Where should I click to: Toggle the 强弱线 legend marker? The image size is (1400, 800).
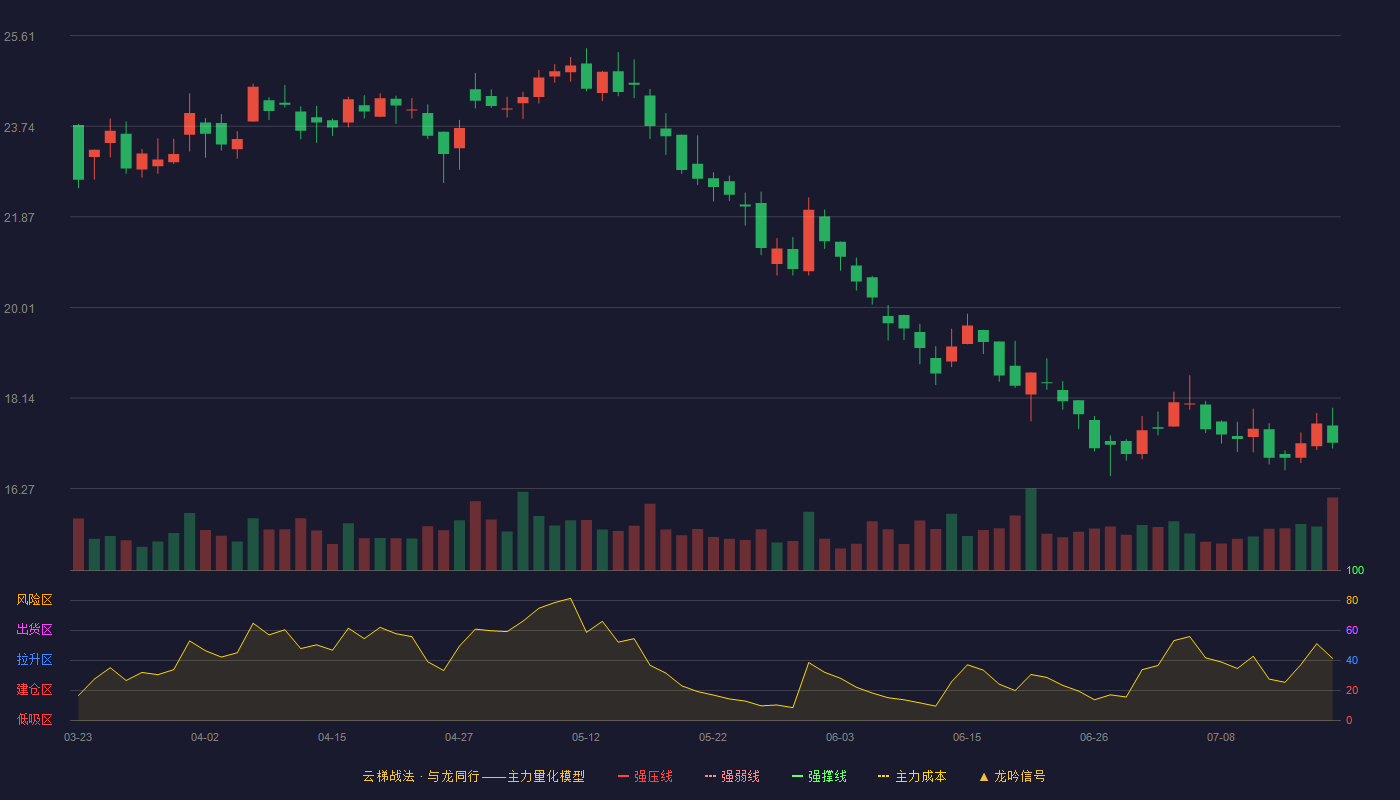tap(711, 776)
